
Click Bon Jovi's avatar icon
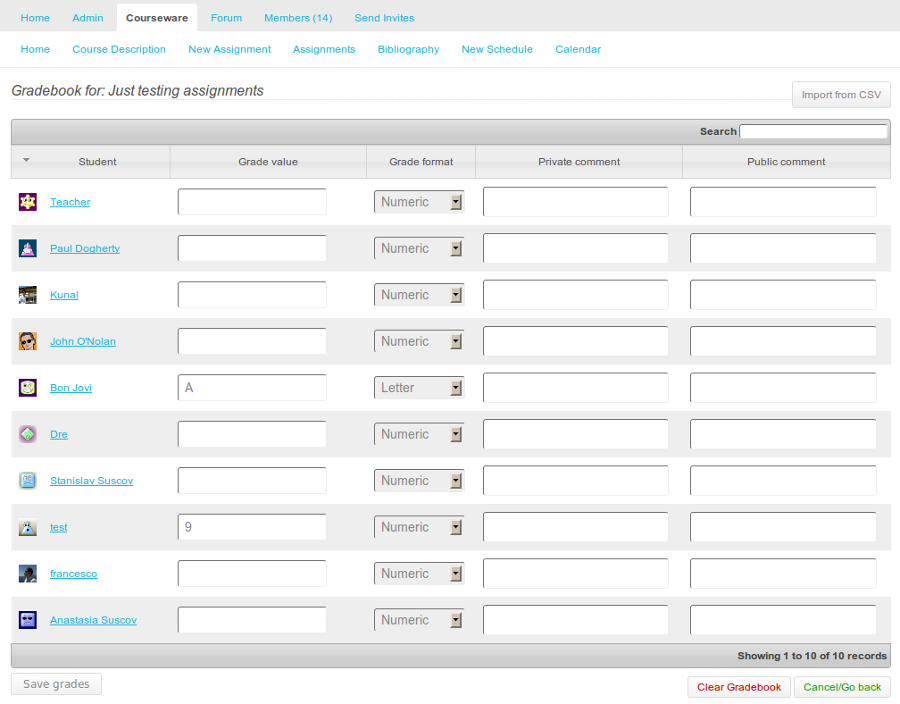click(x=28, y=388)
